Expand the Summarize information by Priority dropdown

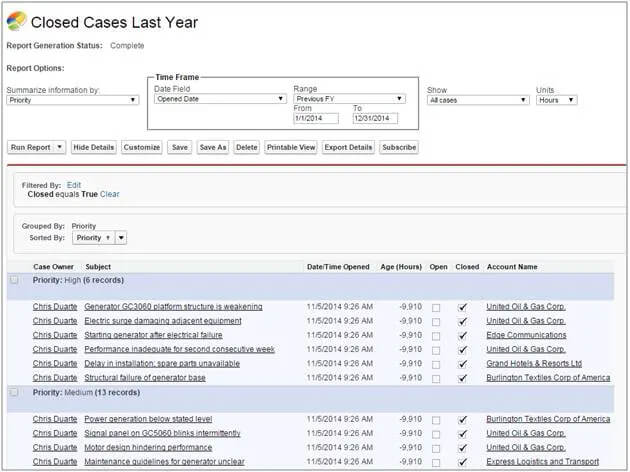tap(72, 100)
